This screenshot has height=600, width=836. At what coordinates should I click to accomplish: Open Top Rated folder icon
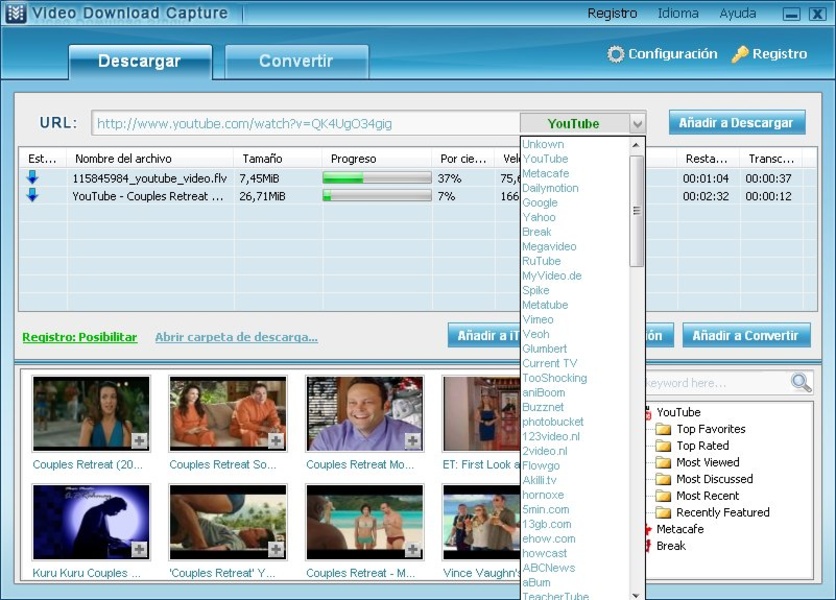(663, 446)
